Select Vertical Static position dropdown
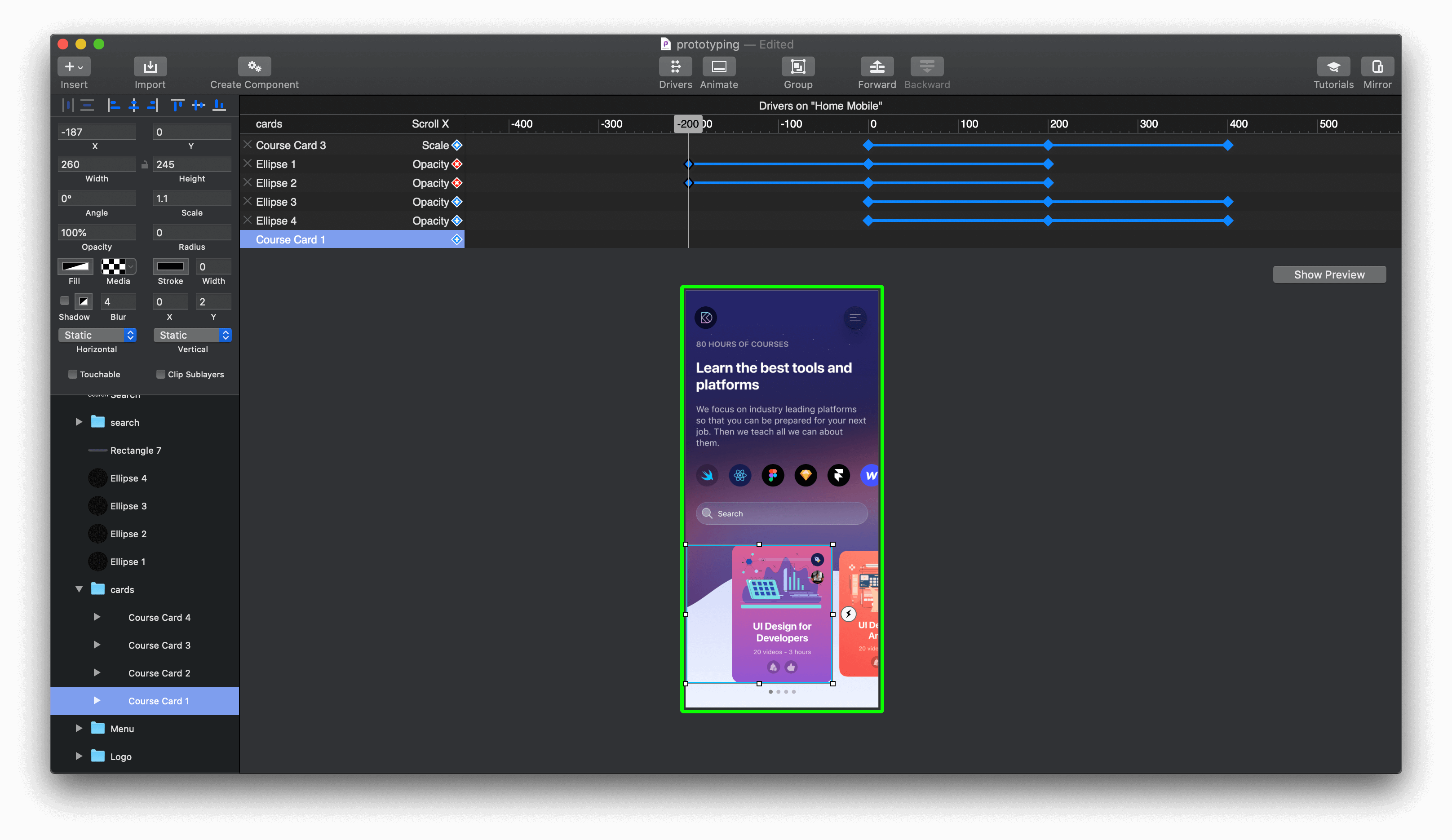1452x840 pixels. coord(190,335)
